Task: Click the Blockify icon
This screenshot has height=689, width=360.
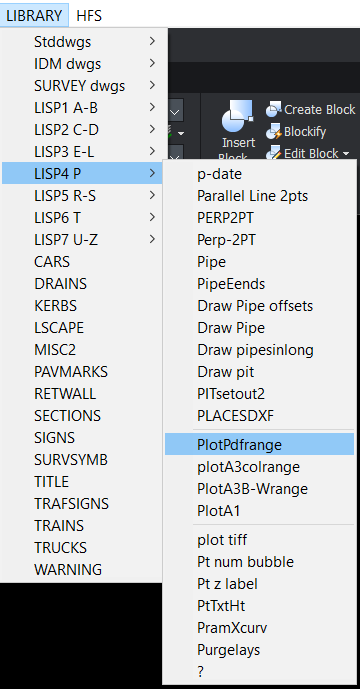Action: [274, 131]
